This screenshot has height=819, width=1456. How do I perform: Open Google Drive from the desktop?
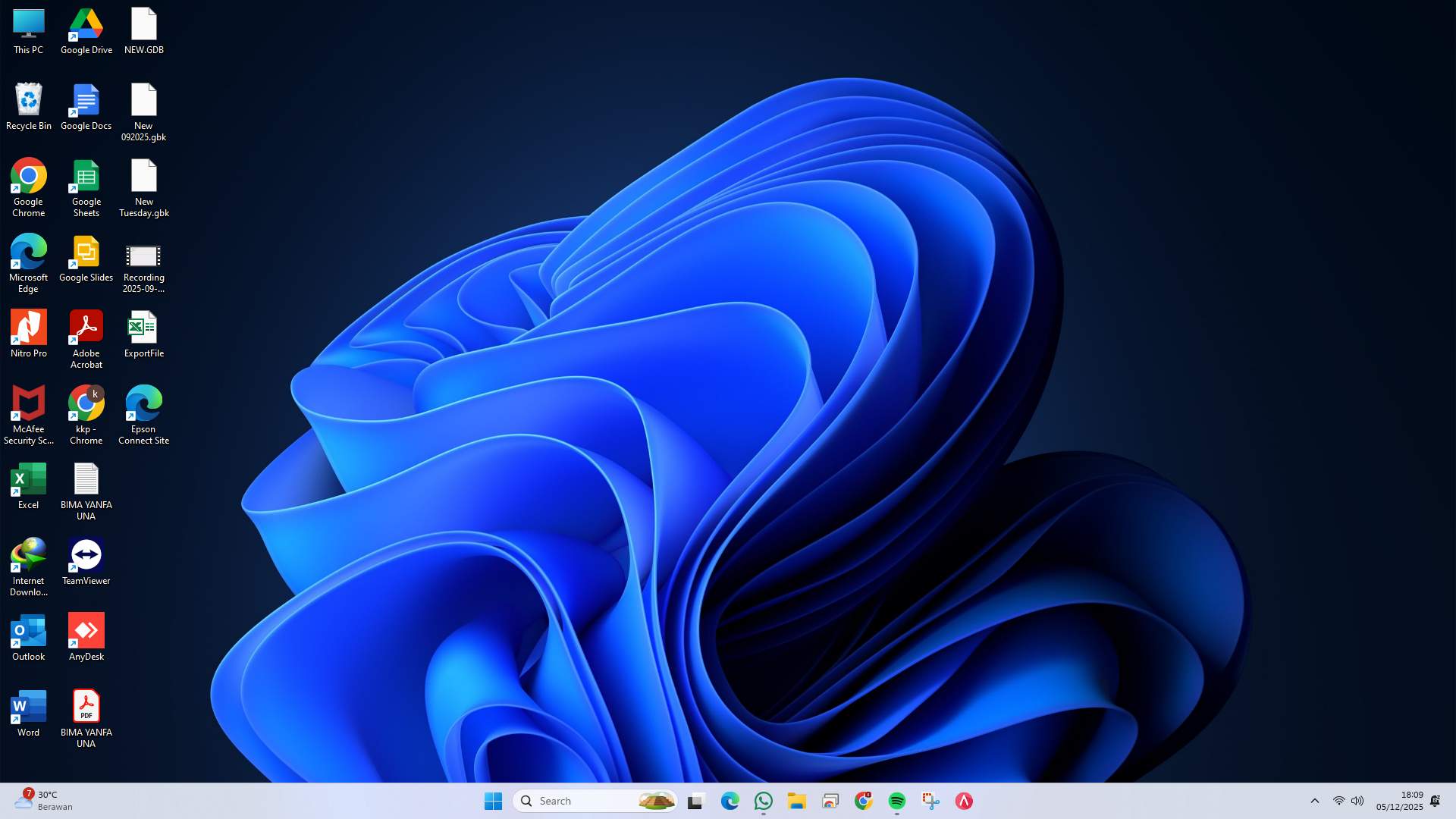click(86, 23)
